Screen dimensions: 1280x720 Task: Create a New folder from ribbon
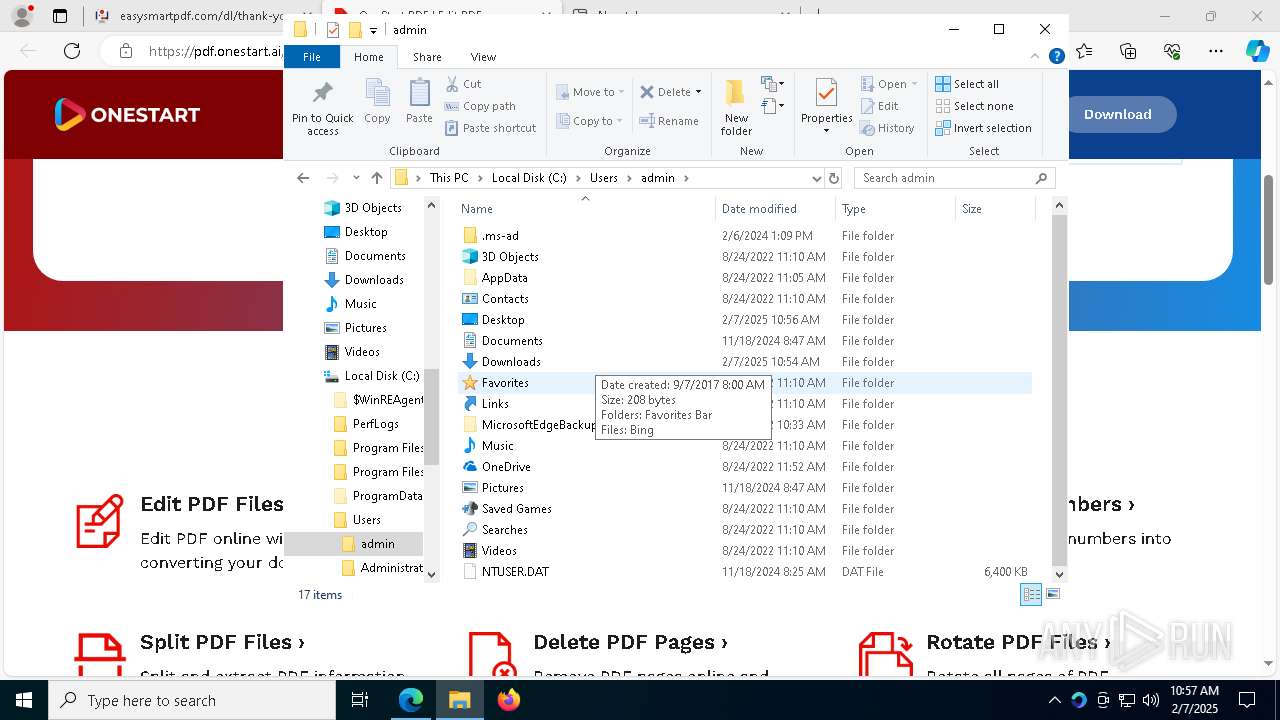point(736,107)
